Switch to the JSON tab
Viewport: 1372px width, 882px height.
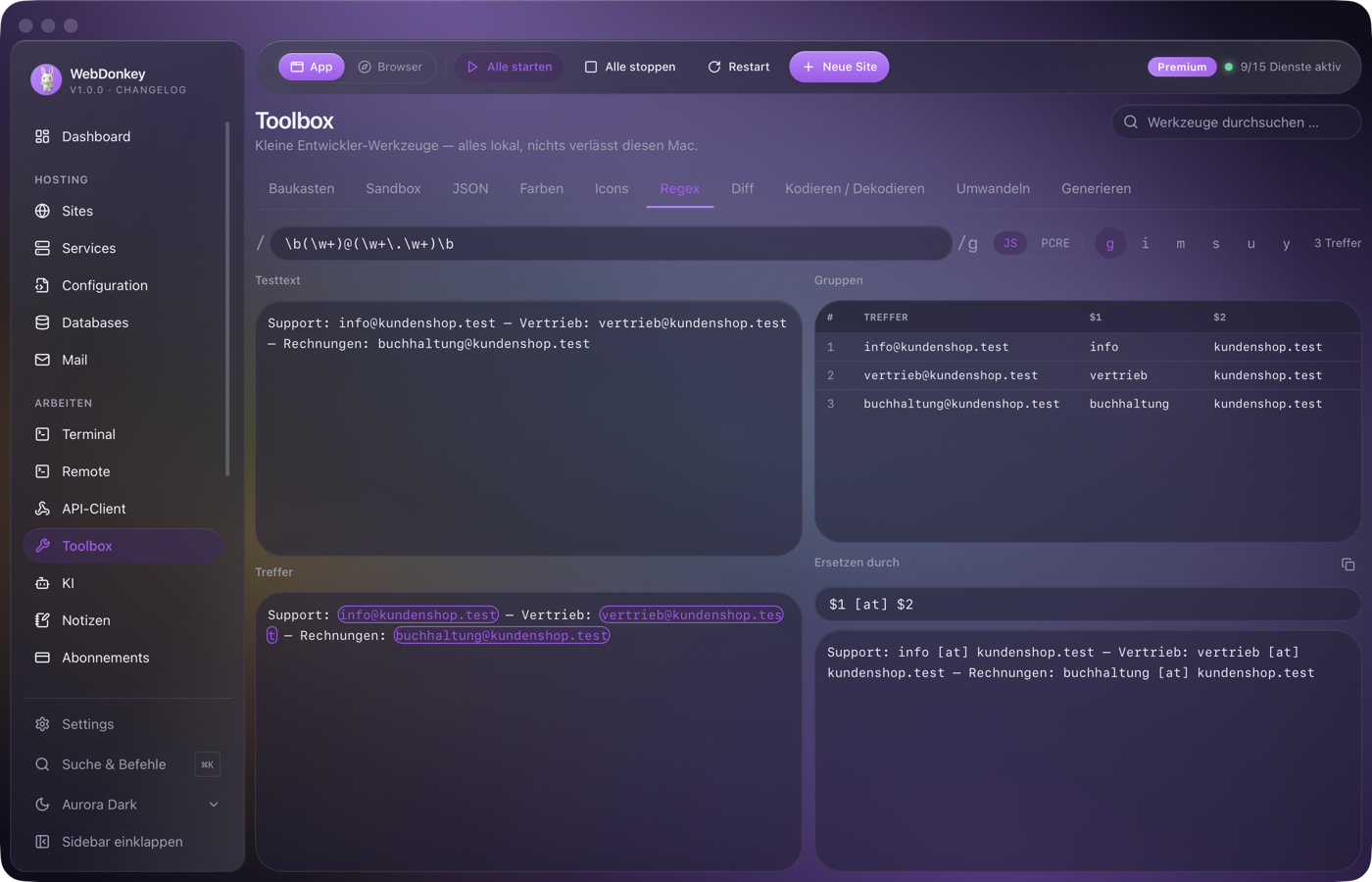470,188
